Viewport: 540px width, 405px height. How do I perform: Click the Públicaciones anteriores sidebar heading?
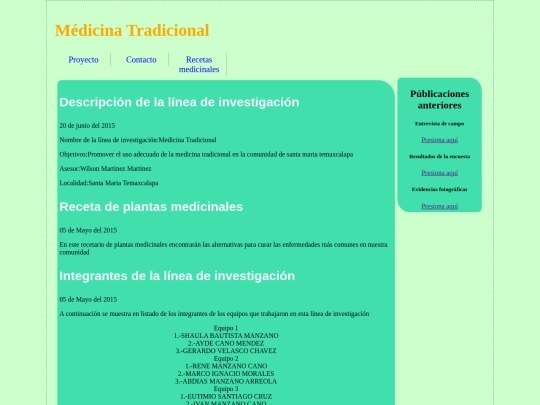click(x=439, y=100)
